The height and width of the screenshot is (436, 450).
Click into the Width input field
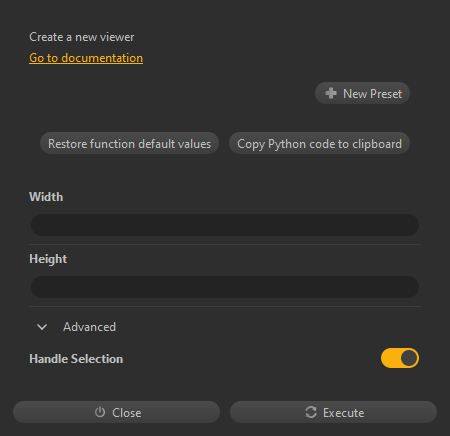click(225, 225)
